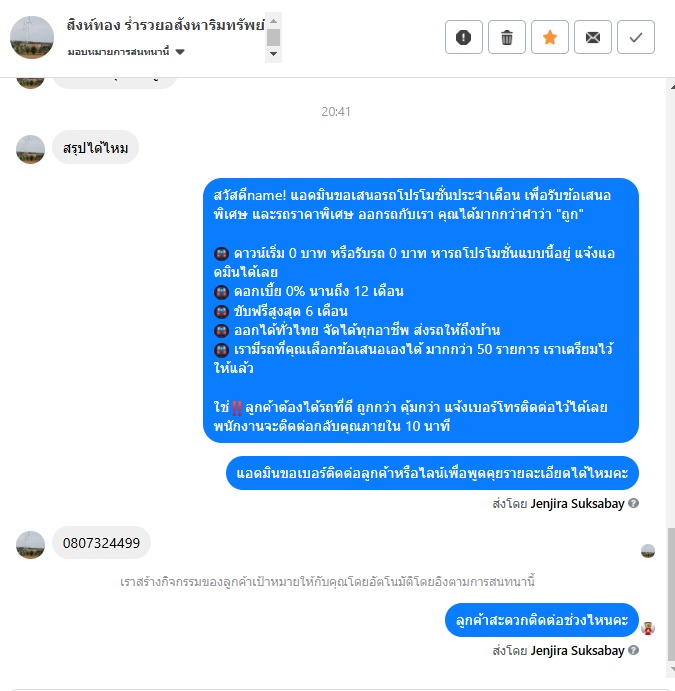Image resolution: width=675 pixels, height=691 pixels.
Task: Mark conversation as spam with exclamation icon
Action: (x=464, y=37)
